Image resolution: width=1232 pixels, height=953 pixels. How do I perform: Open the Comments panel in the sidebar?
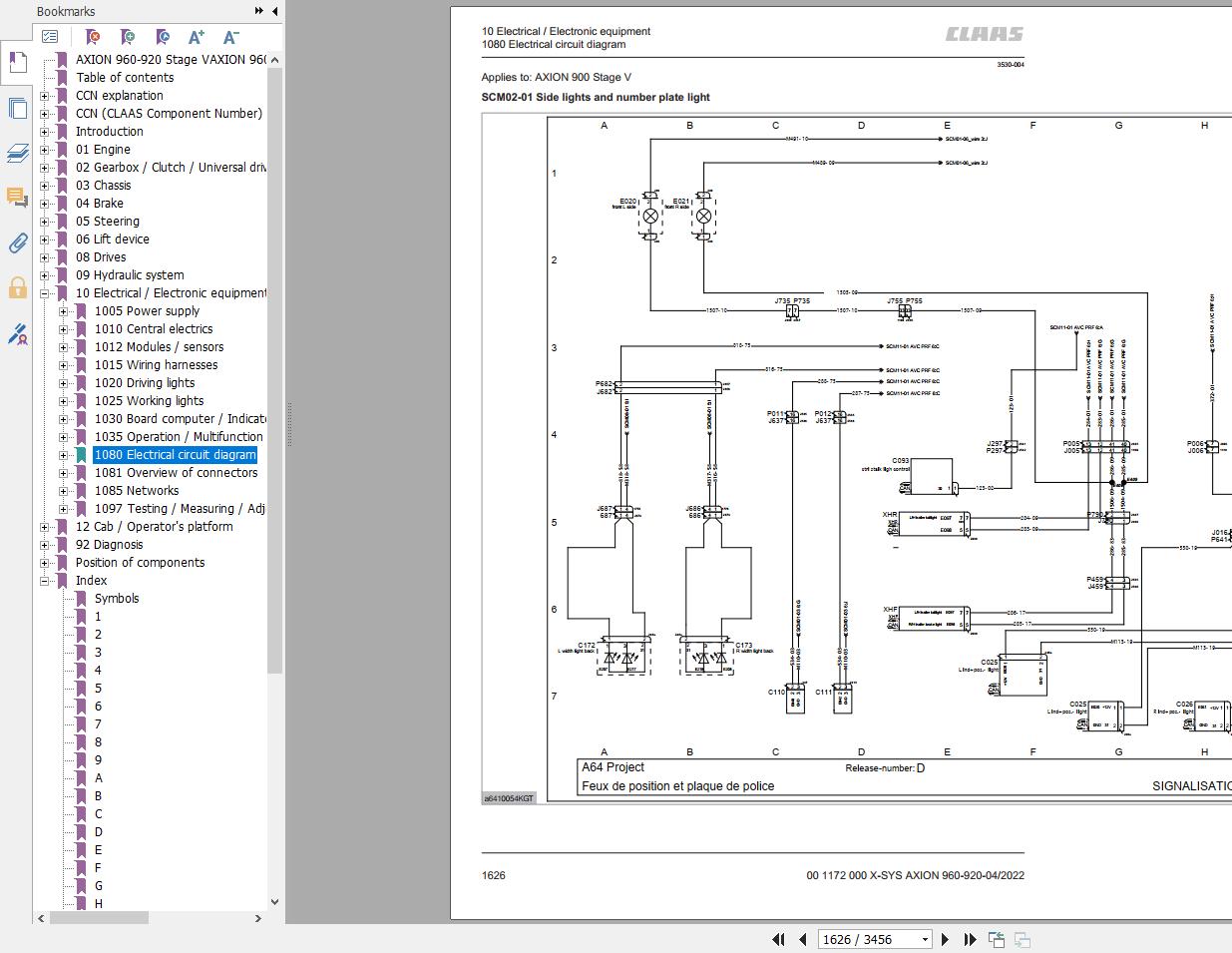(17, 198)
